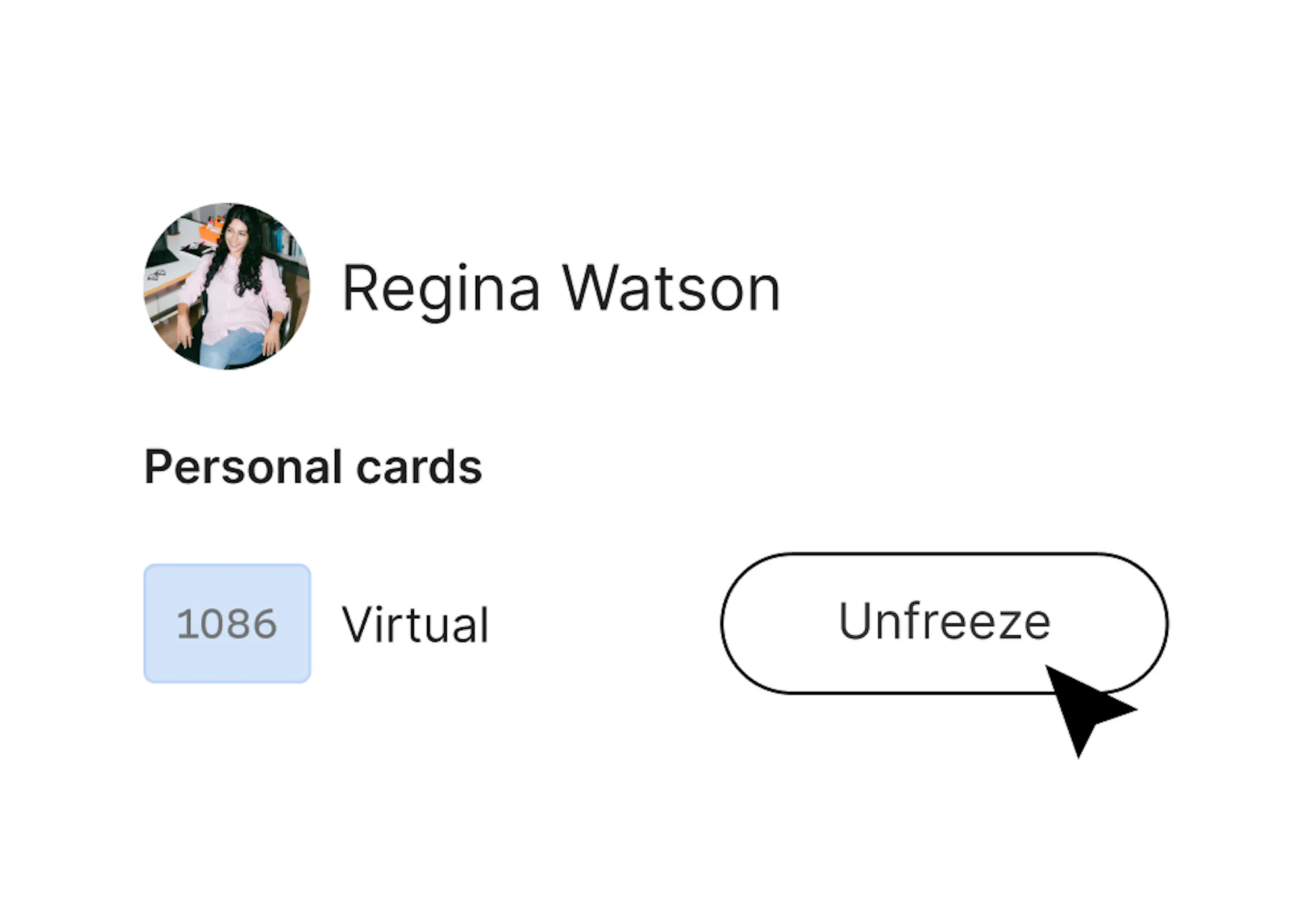Tap the card holder's name, Regina Watson
The image size is (1316, 898).
(561, 288)
